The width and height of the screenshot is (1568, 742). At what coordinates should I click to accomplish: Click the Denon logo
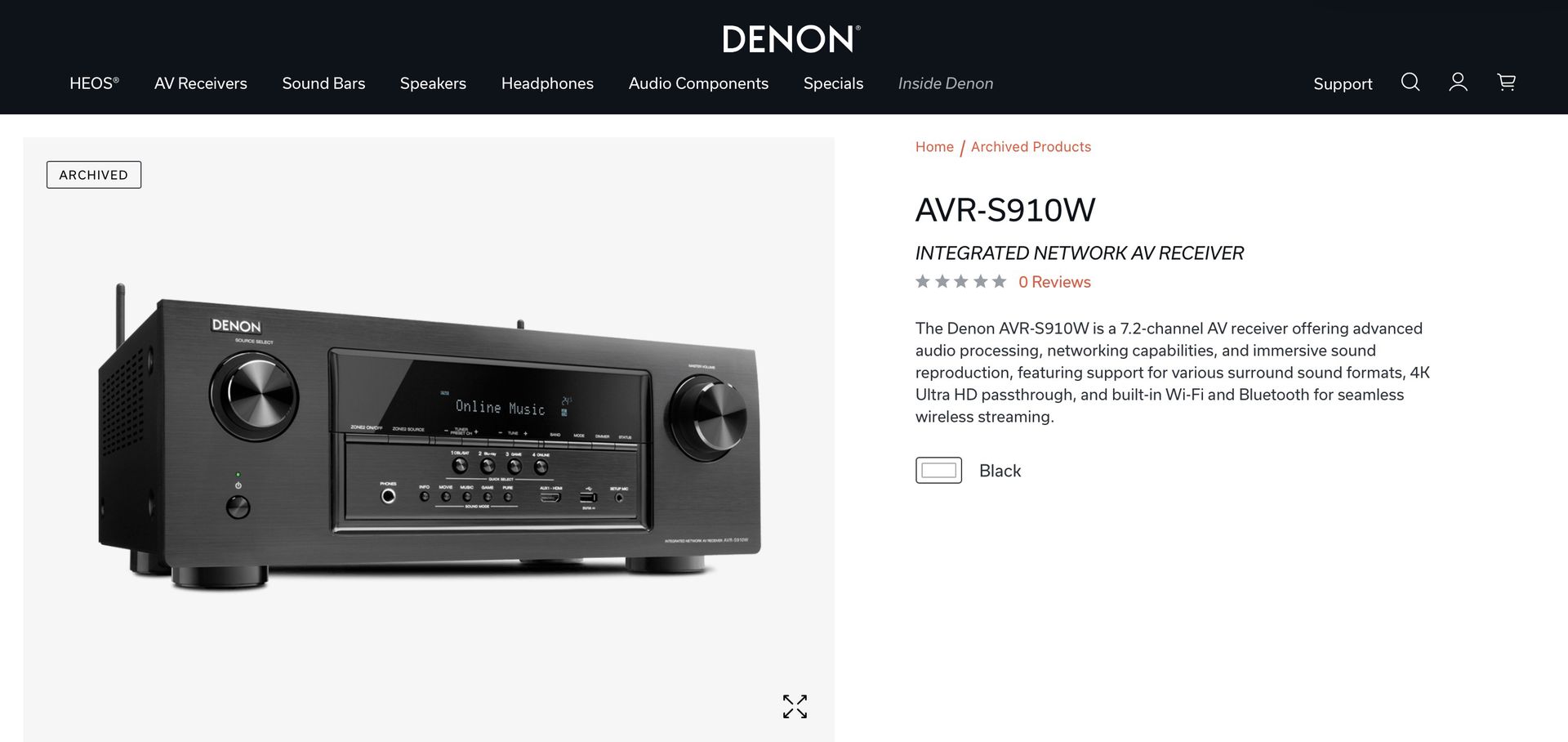791,39
